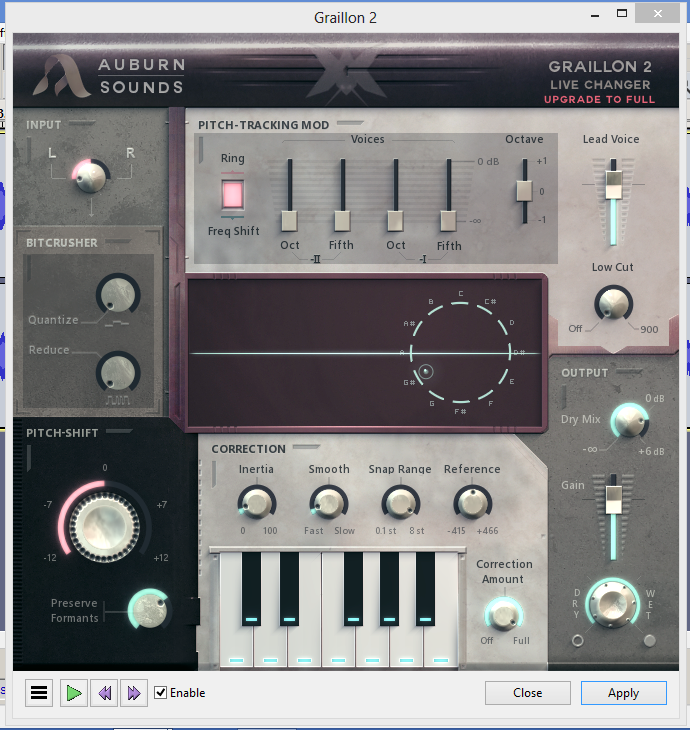Click the Low Cut knob

click(613, 303)
